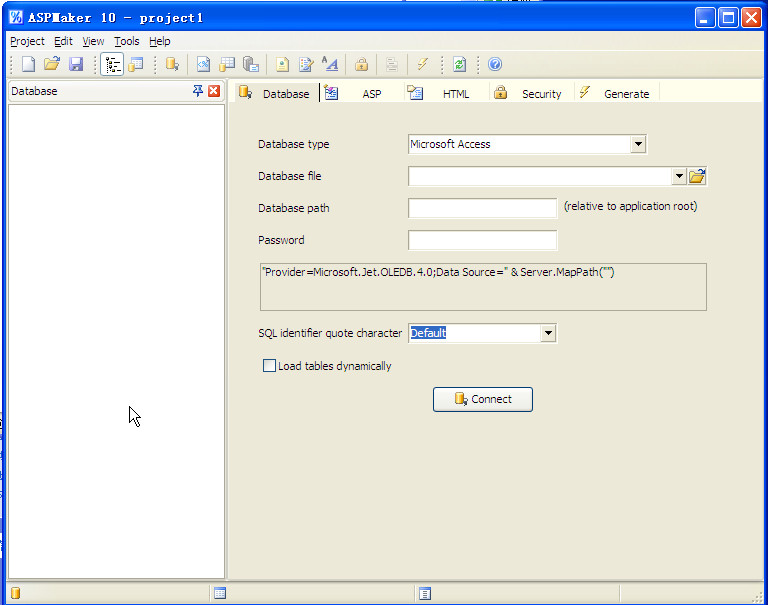Click the table icon in status bar
Screen dimensions: 768x605
[220, 593]
